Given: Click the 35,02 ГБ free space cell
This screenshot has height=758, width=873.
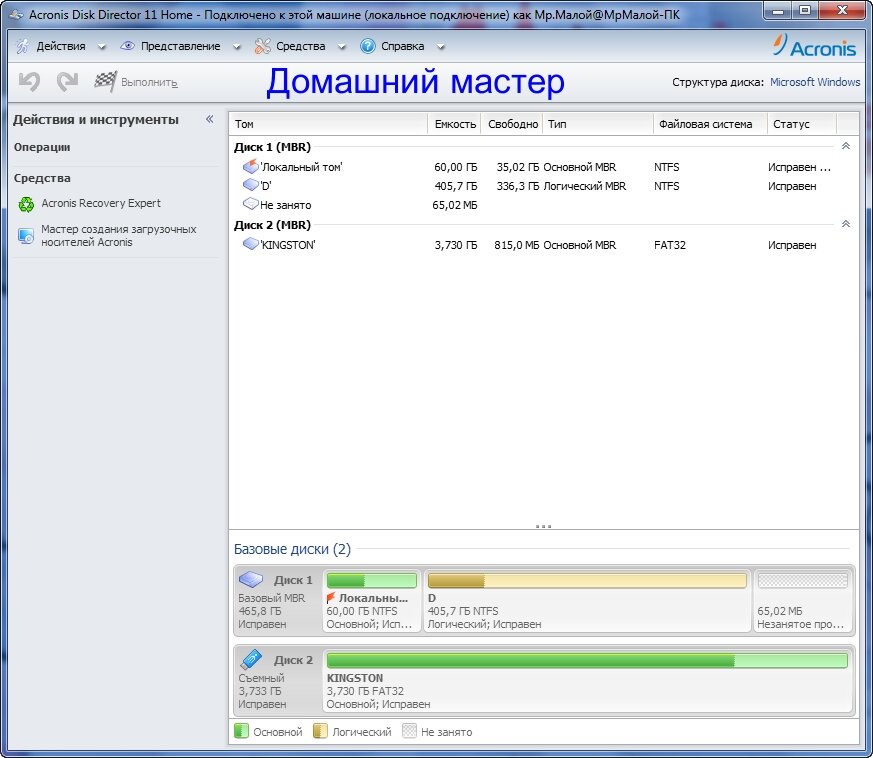Looking at the screenshot, I should (517, 167).
